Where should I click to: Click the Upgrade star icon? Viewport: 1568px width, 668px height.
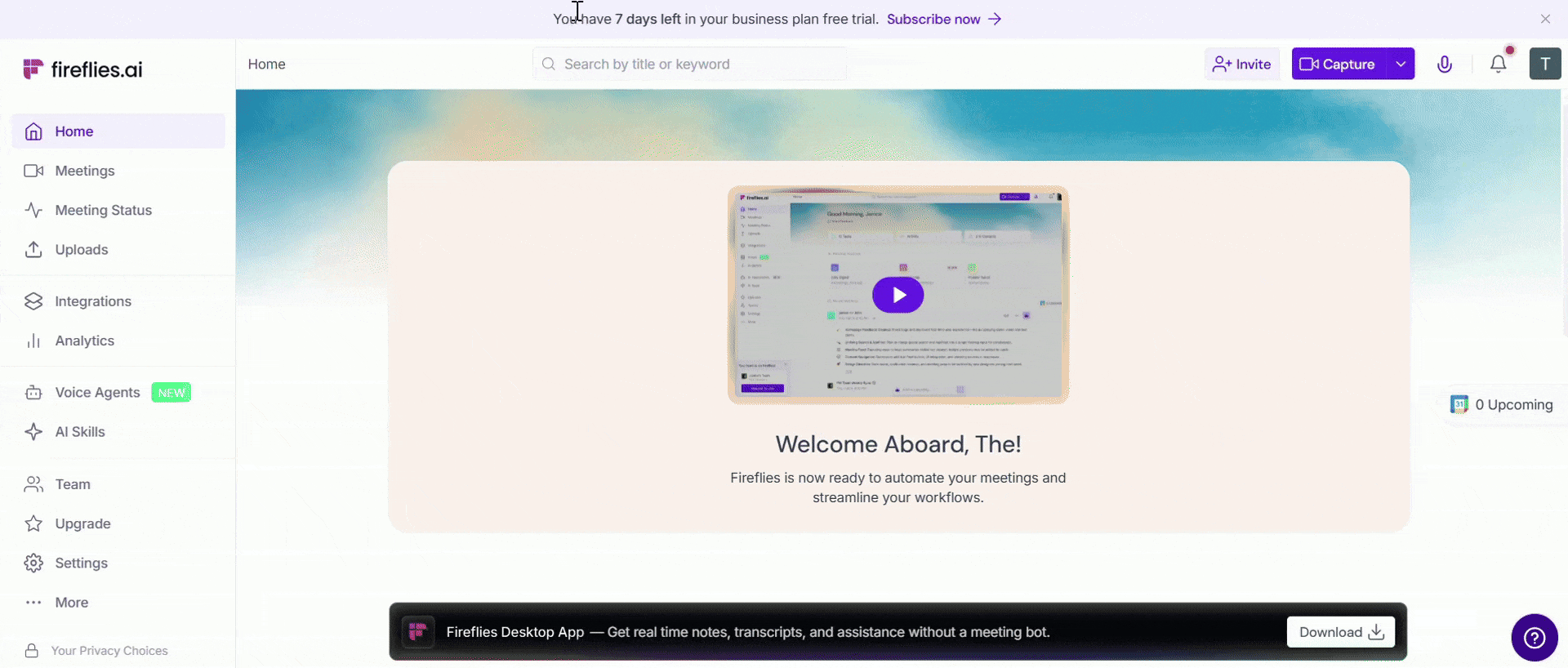pos(33,523)
